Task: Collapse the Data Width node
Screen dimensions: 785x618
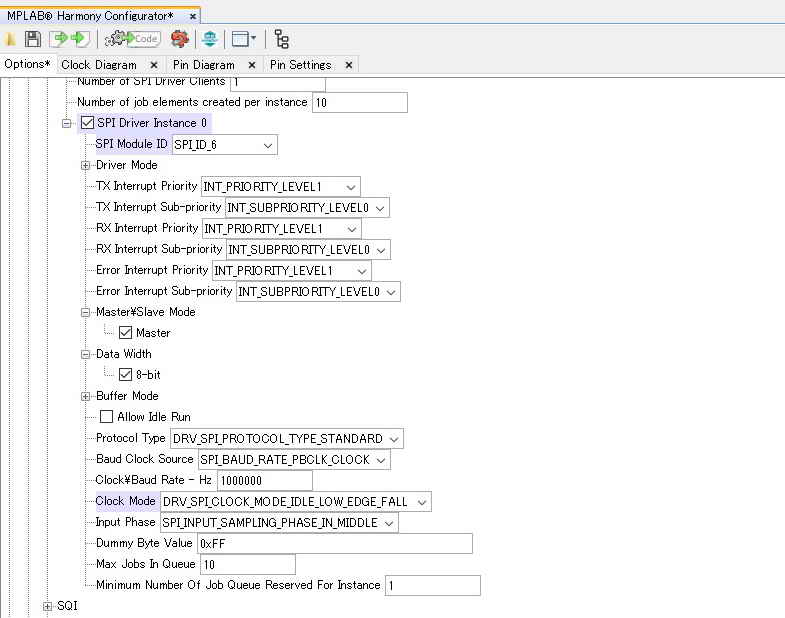Action: pyautogui.click(x=86, y=355)
